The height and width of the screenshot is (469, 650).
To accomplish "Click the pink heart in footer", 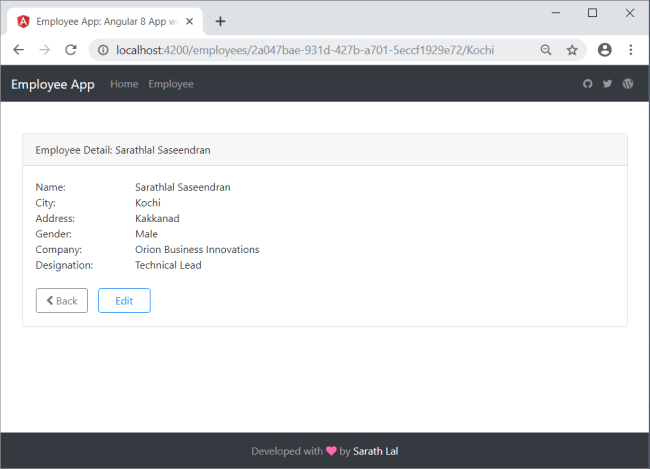I will [331, 450].
